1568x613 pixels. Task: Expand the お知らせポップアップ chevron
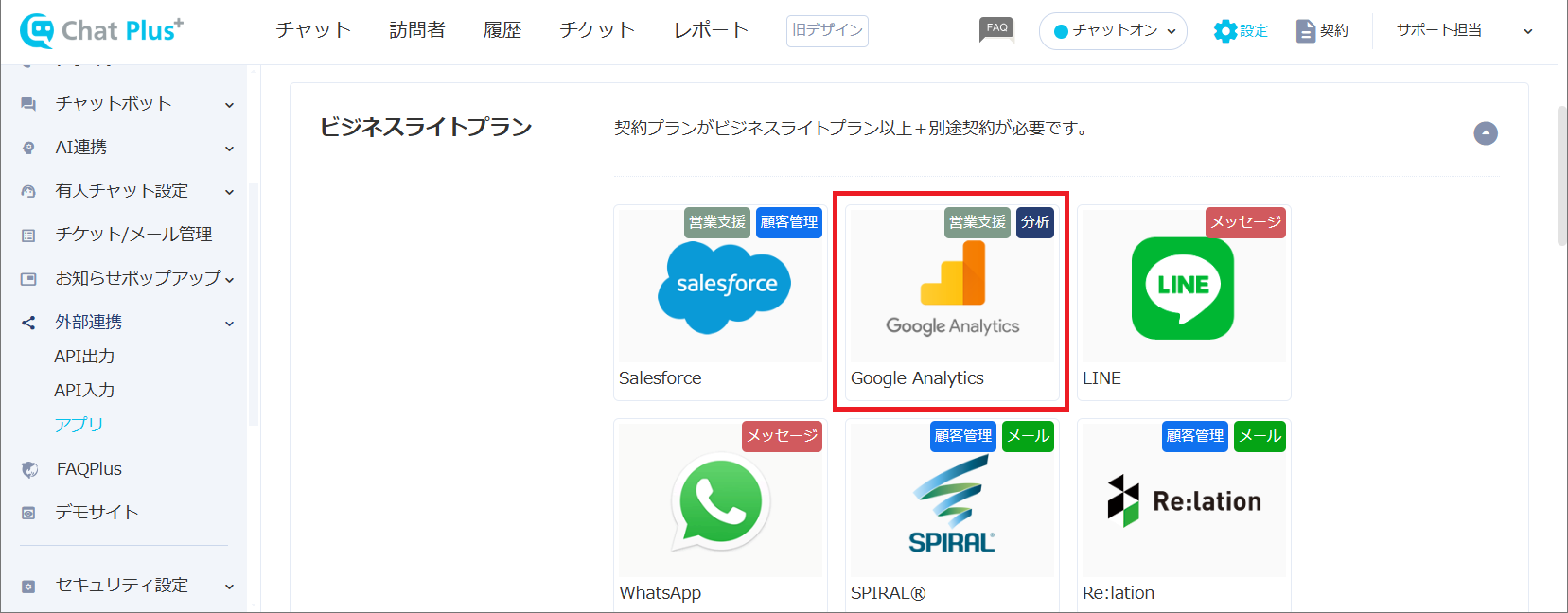click(x=229, y=279)
